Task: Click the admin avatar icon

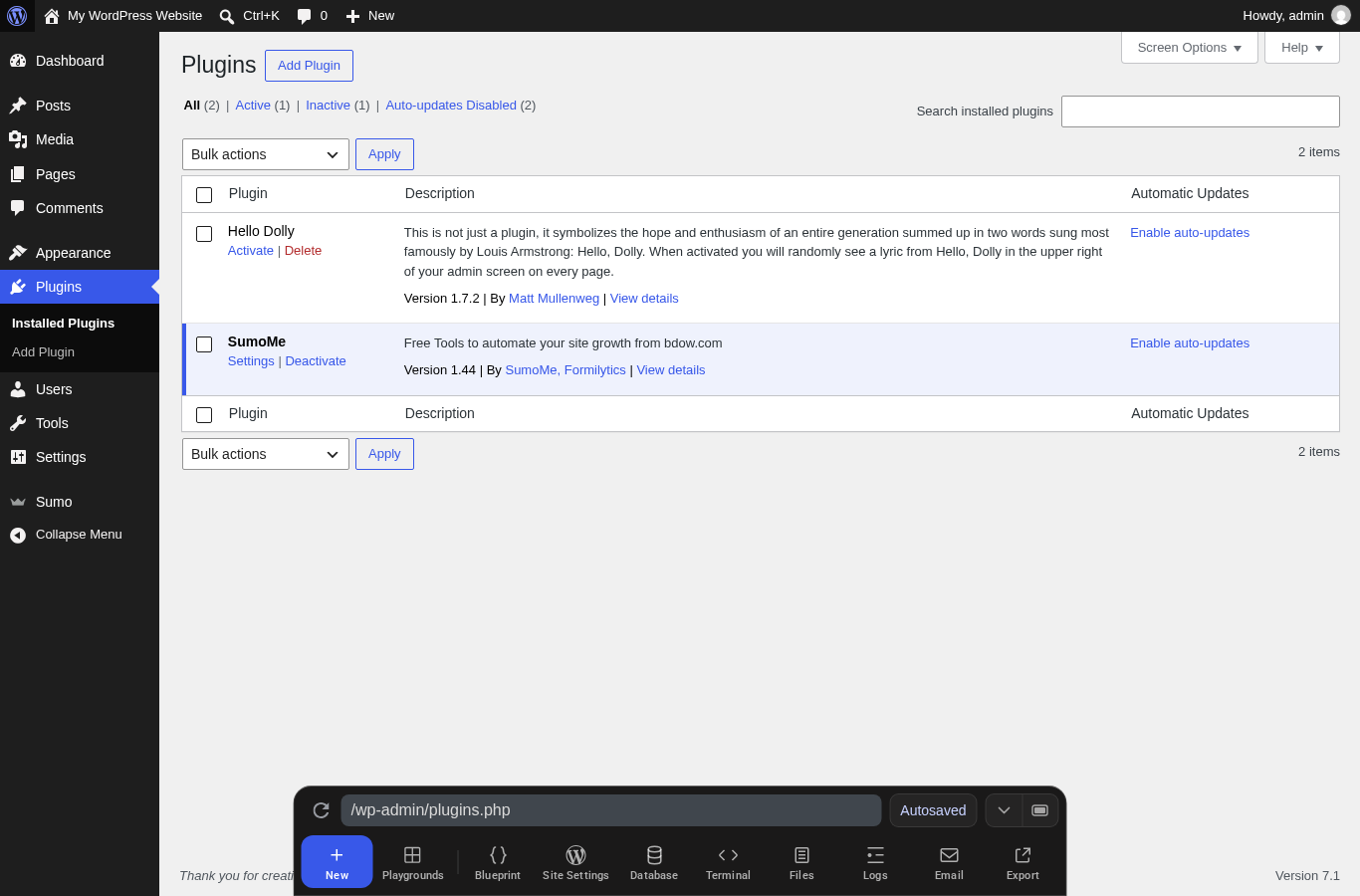Action: pos(1341,16)
